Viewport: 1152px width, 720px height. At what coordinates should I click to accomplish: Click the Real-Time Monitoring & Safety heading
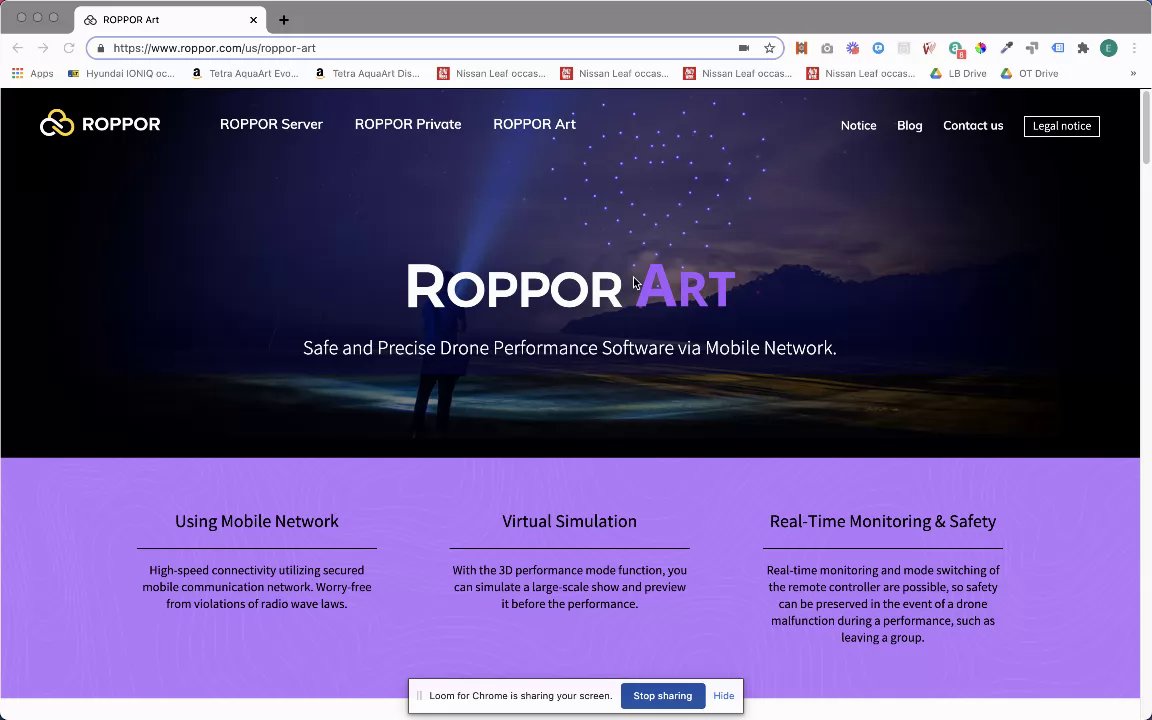[882, 521]
